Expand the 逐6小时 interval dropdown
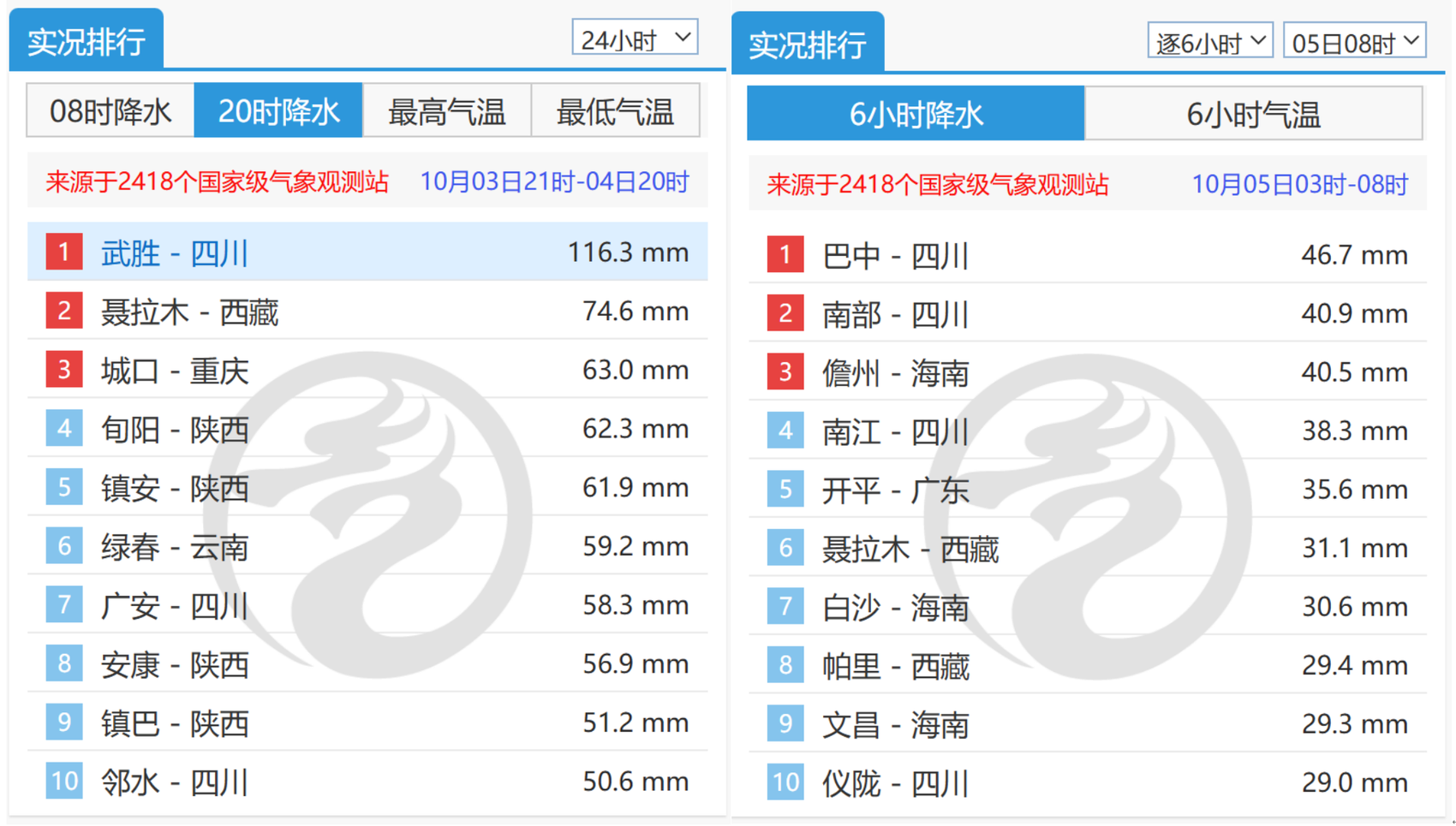1456x826 pixels. (1209, 42)
